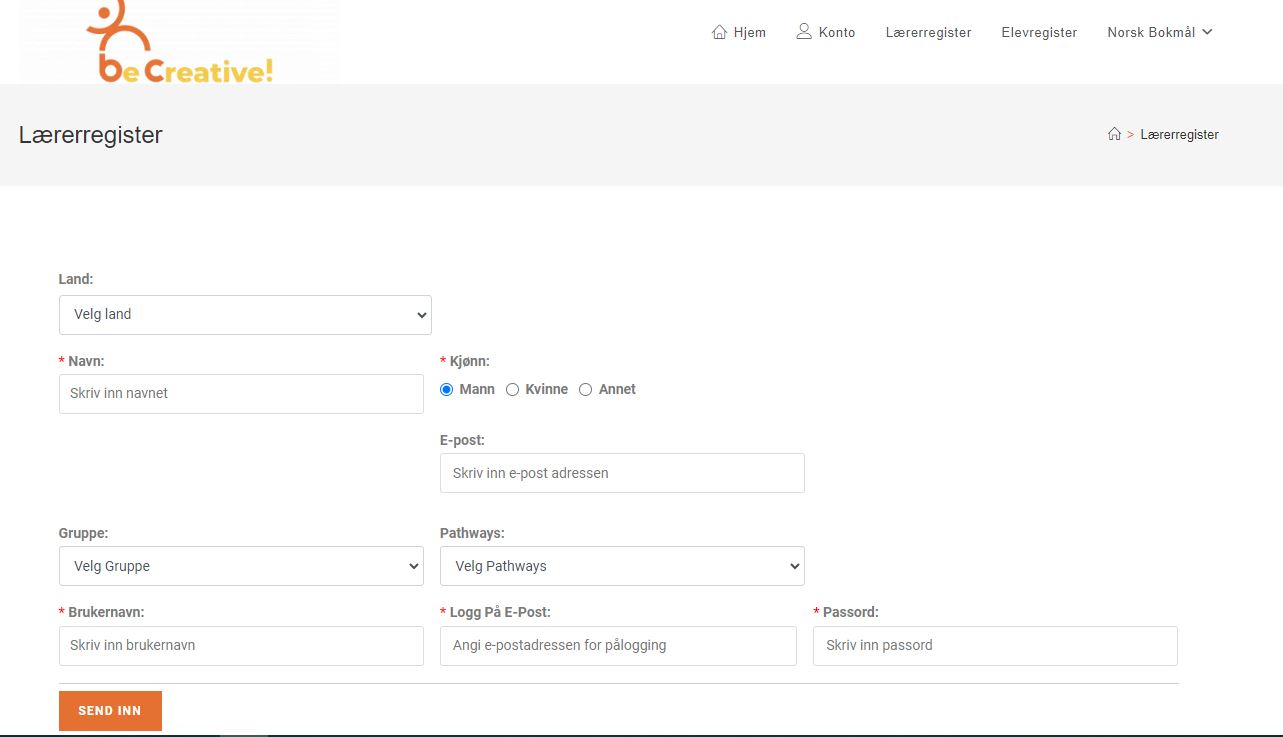Select the Passord input box
The image size is (1283, 737).
tap(995, 645)
